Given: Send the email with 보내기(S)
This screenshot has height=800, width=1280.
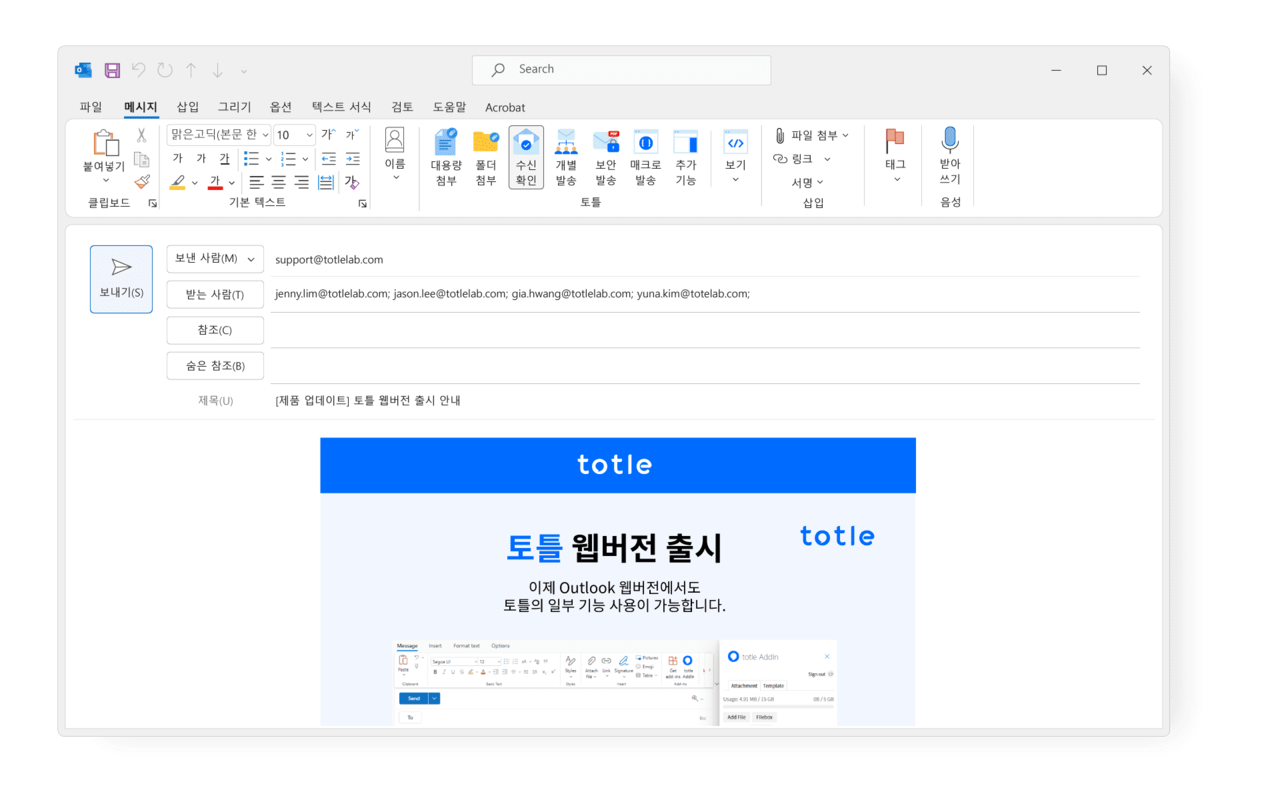Looking at the screenshot, I should [x=121, y=279].
